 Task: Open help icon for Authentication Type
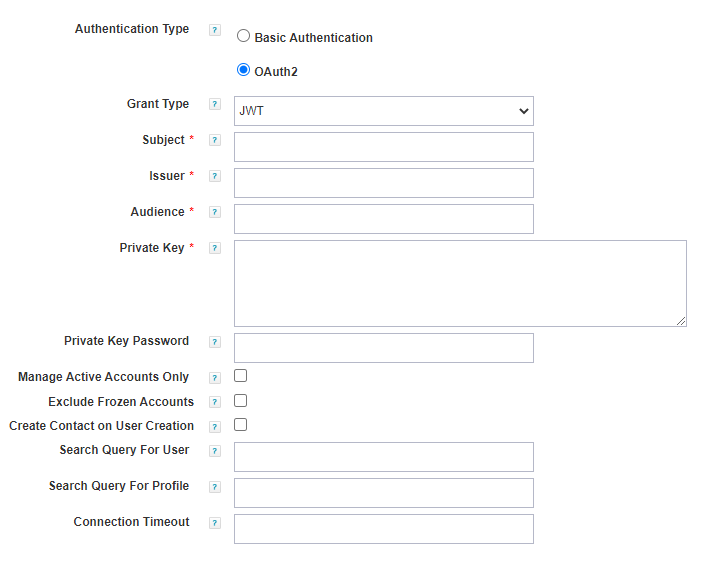pyautogui.click(x=215, y=30)
